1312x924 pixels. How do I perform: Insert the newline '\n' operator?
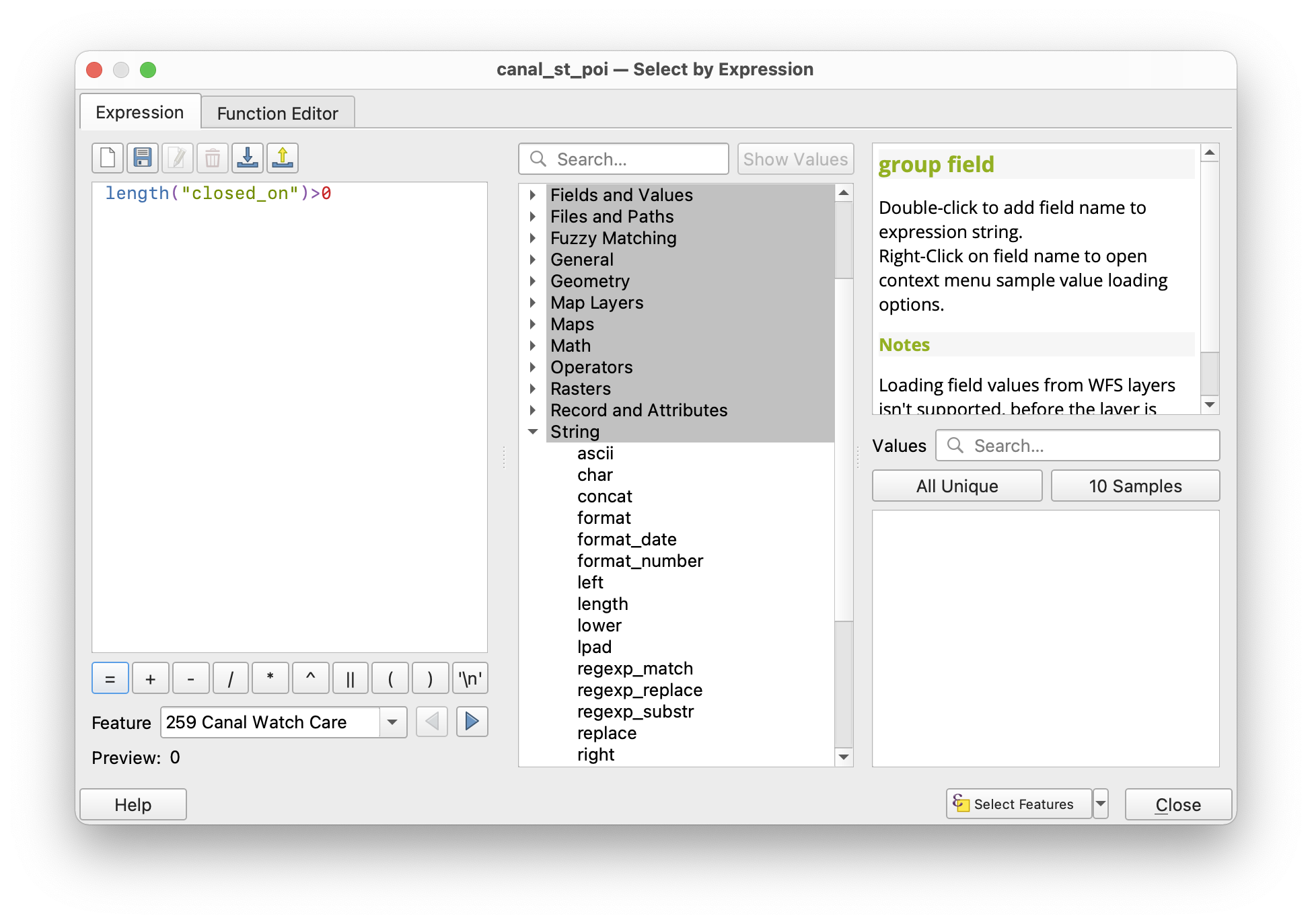tap(470, 679)
